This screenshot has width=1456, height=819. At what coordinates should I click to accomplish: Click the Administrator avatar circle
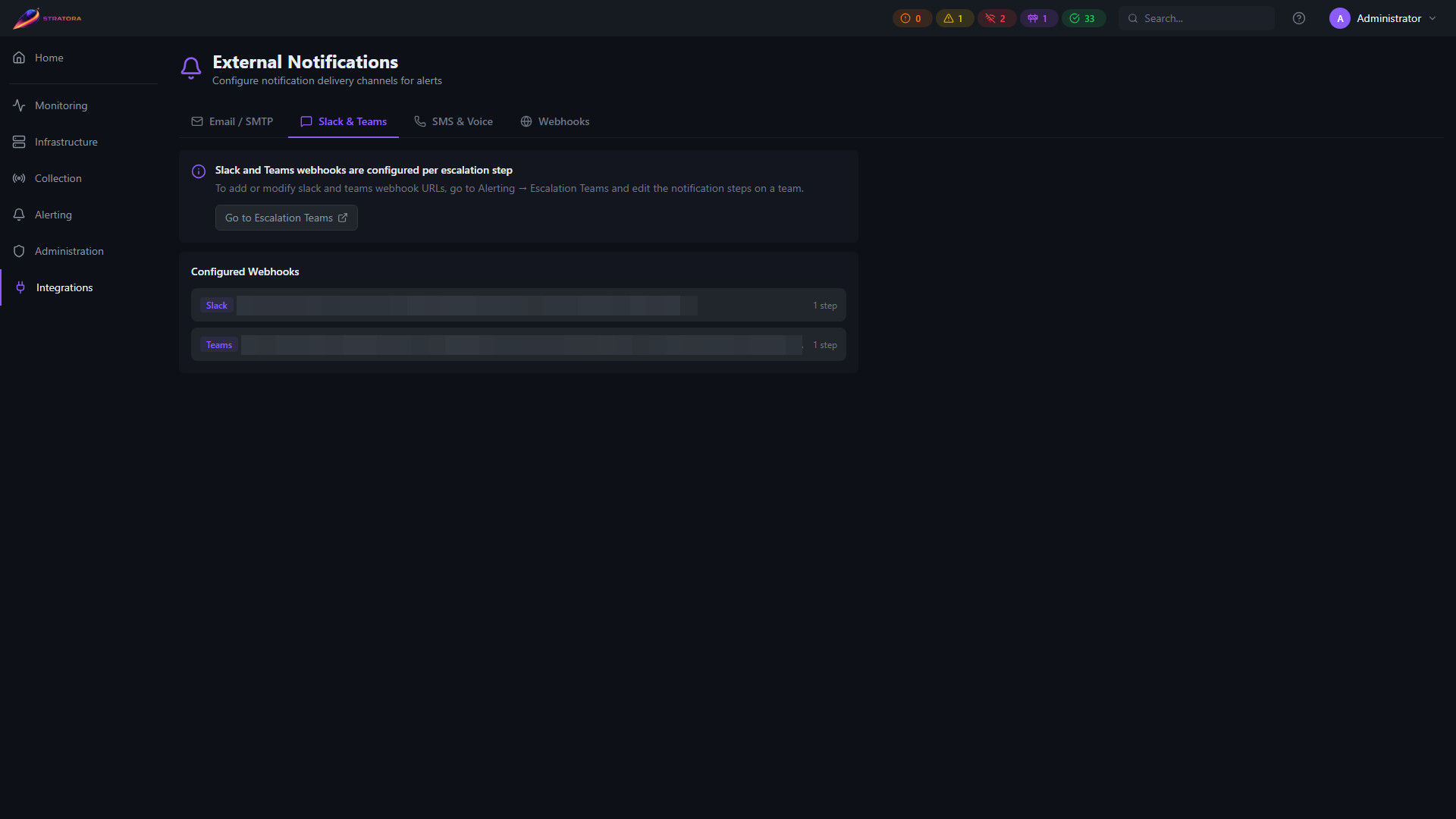(1340, 18)
